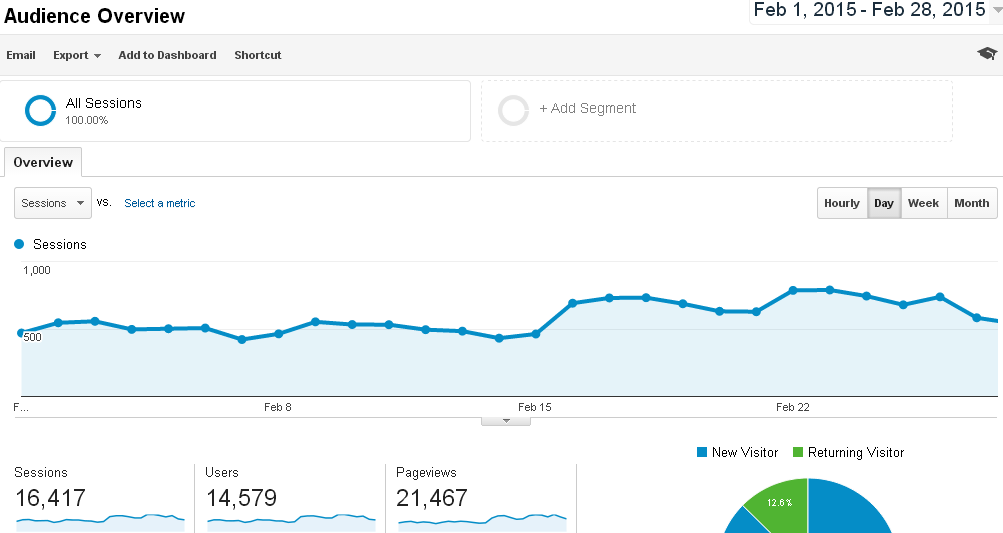The width and height of the screenshot is (1003, 533).
Task: Click the Sessions 16,417 value
Action: [50, 498]
